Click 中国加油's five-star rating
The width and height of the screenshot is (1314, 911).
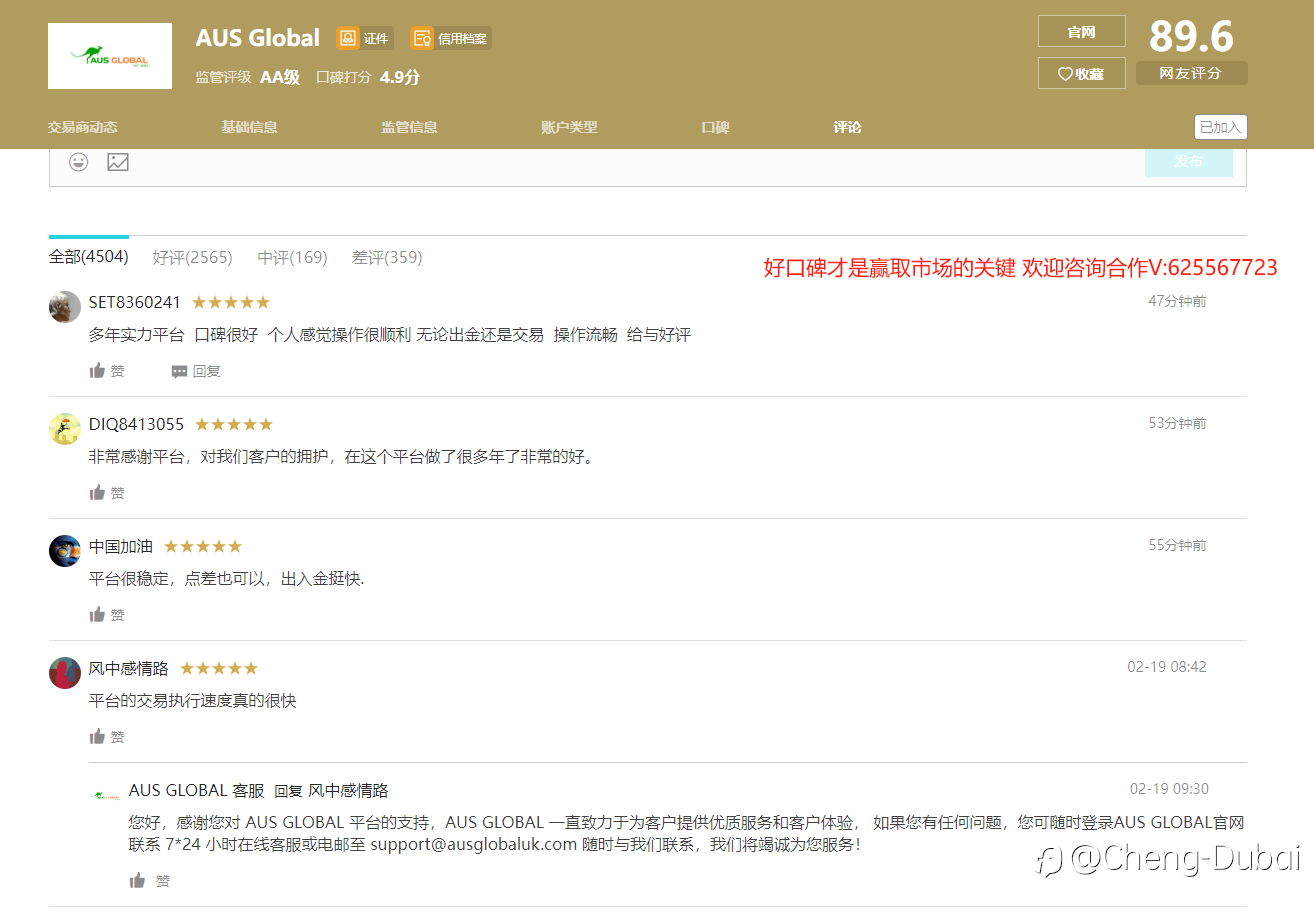(x=203, y=546)
